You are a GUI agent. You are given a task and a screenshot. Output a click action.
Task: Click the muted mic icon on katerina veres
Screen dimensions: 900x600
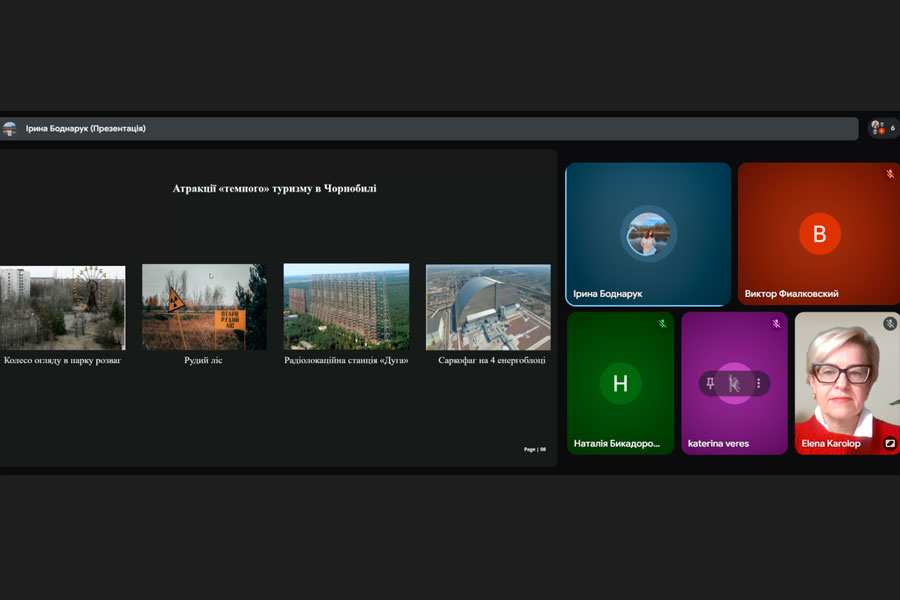click(776, 324)
